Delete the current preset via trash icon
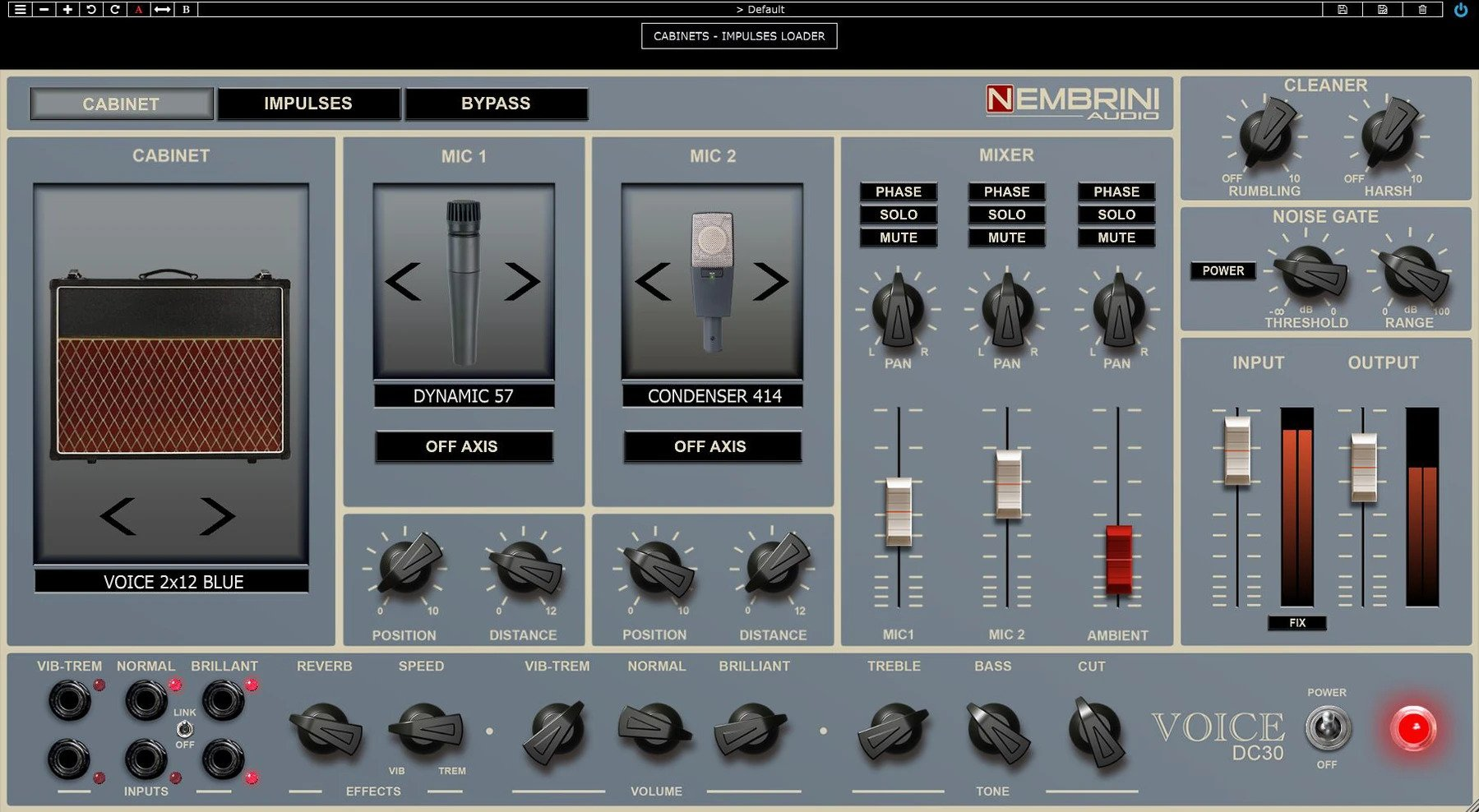This screenshot has width=1479, height=812. point(1423,9)
